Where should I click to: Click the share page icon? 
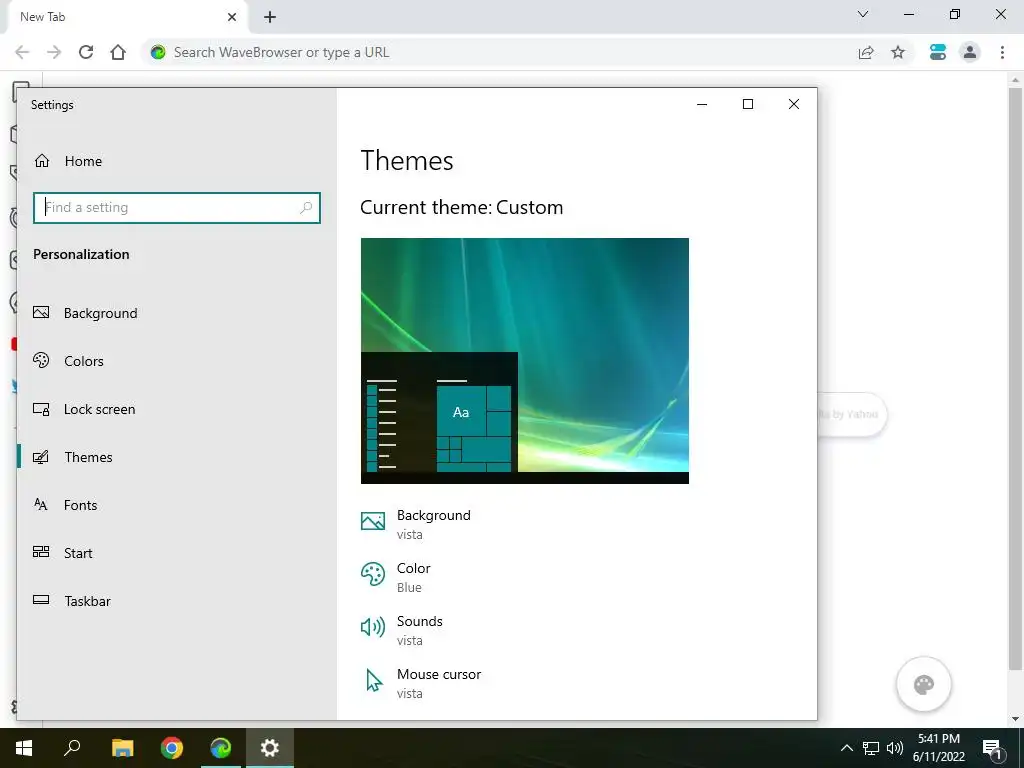(x=866, y=52)
